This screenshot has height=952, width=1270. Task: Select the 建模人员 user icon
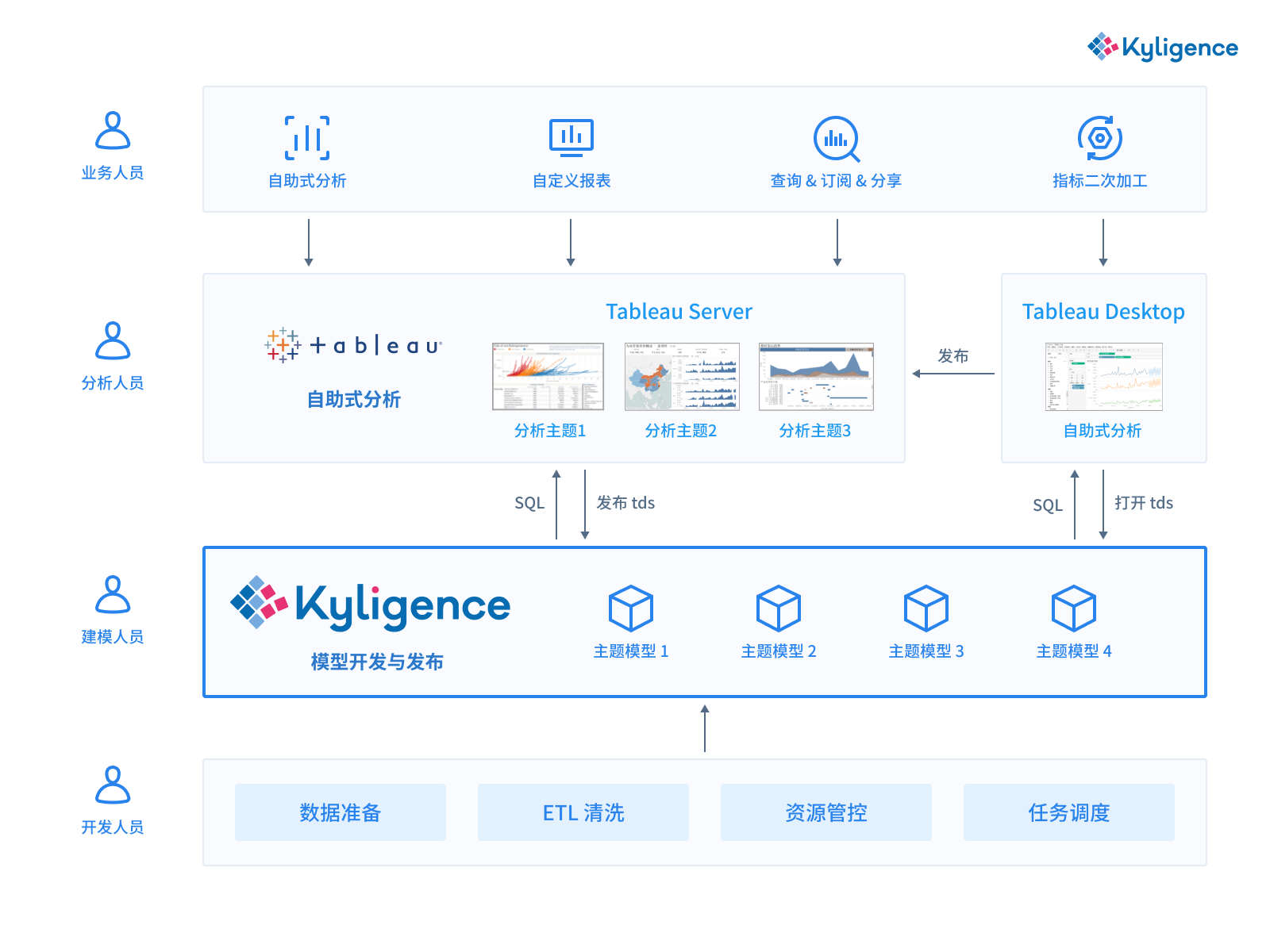[113, 594]
